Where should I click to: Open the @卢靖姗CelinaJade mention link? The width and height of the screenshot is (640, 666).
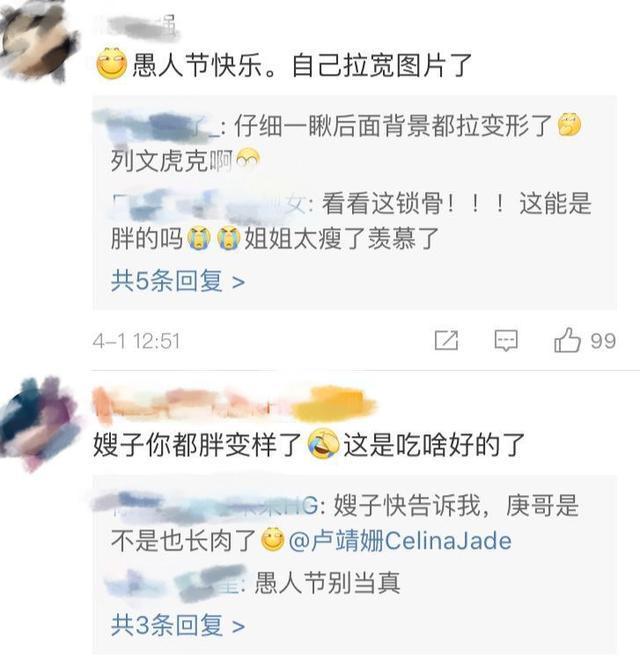coord(400,541)
